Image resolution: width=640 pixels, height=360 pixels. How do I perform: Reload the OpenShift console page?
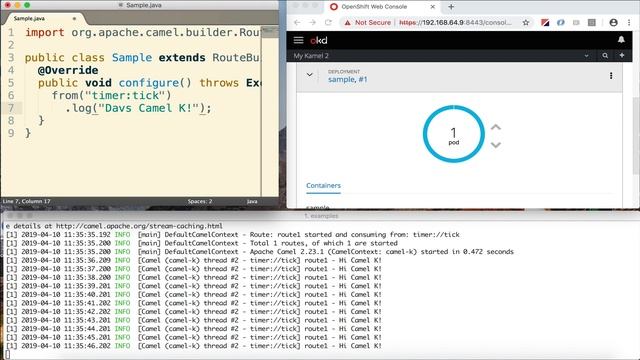[328, 22]
